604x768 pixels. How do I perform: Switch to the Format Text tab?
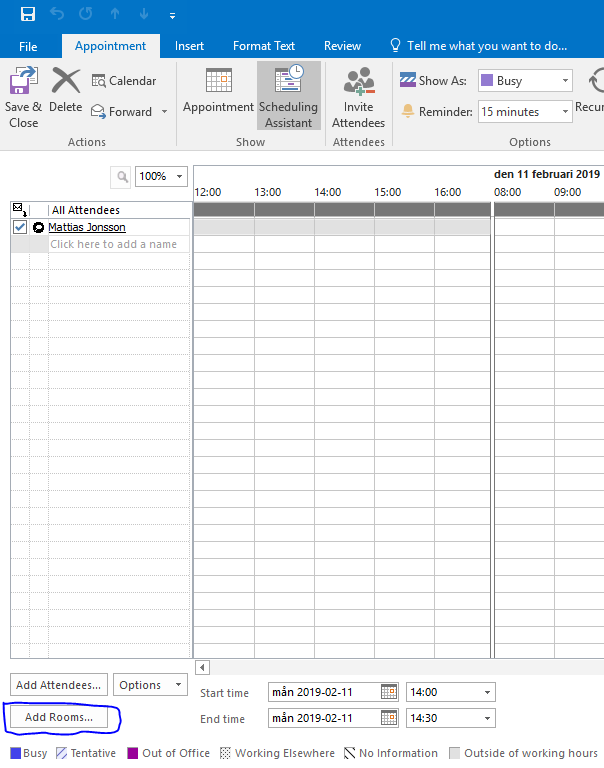click(x=264, y=46)
